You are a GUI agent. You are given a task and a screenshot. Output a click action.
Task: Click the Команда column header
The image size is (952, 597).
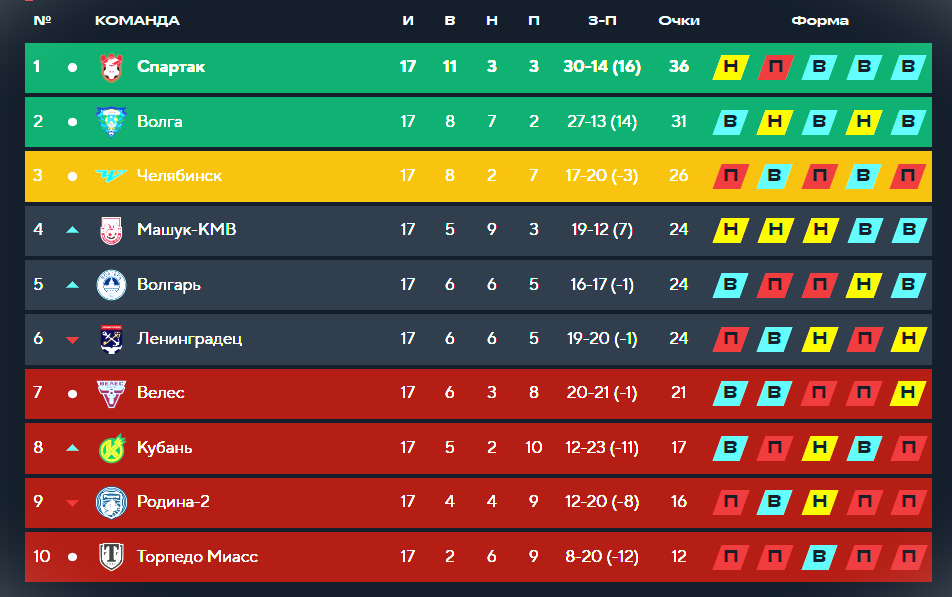coord(137,20)
